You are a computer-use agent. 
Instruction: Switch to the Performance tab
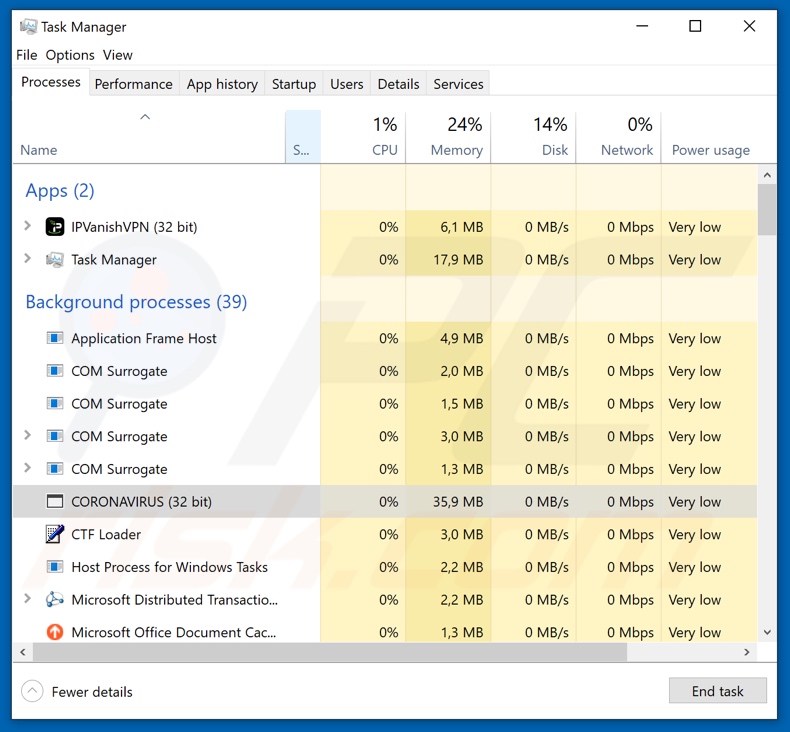tap(134, 84)
